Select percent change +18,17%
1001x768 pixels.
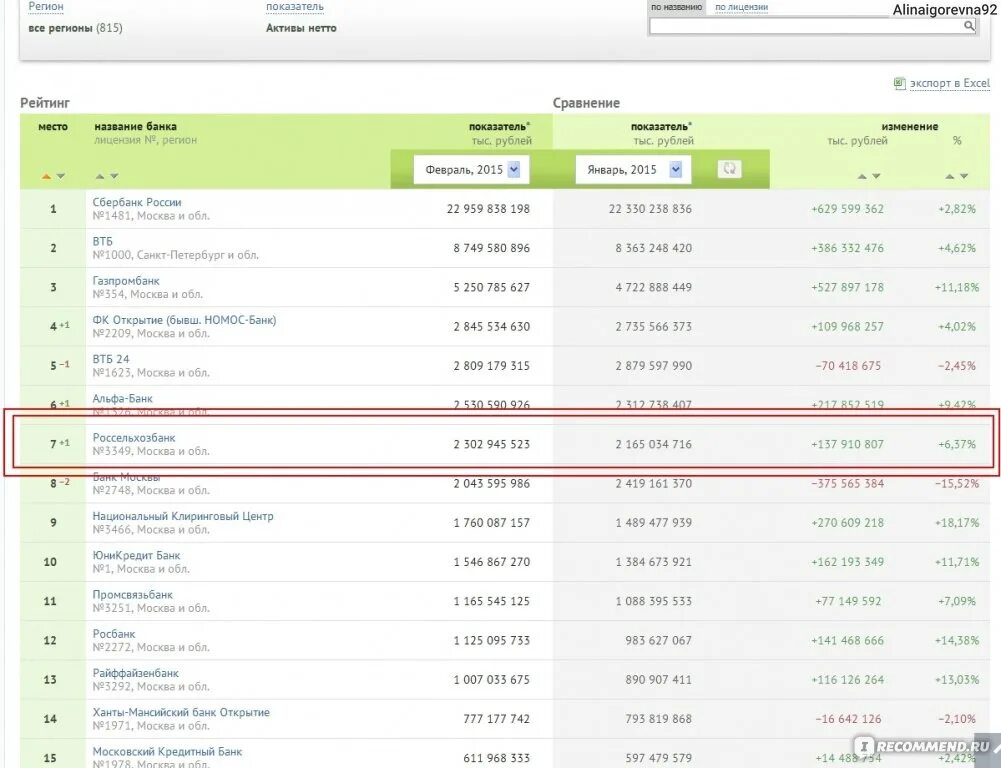pyautogui.click(x=957, y=523)
